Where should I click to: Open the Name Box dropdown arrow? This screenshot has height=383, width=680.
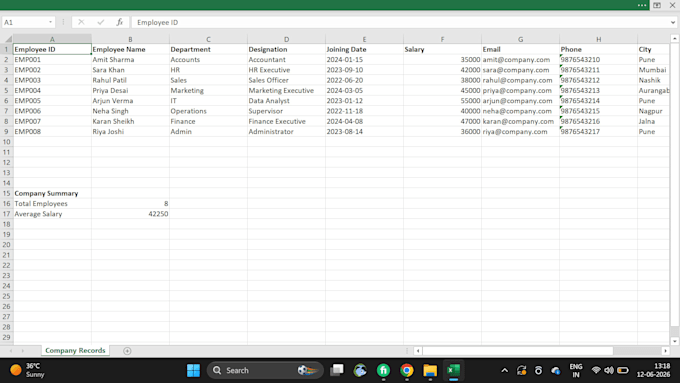(x=50, y=22)
